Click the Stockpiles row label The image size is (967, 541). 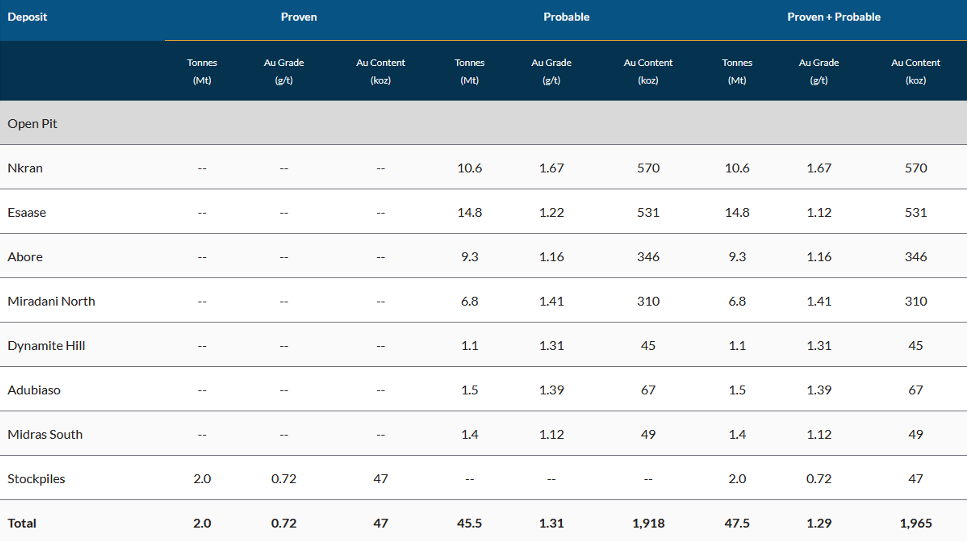pos(36,479)
